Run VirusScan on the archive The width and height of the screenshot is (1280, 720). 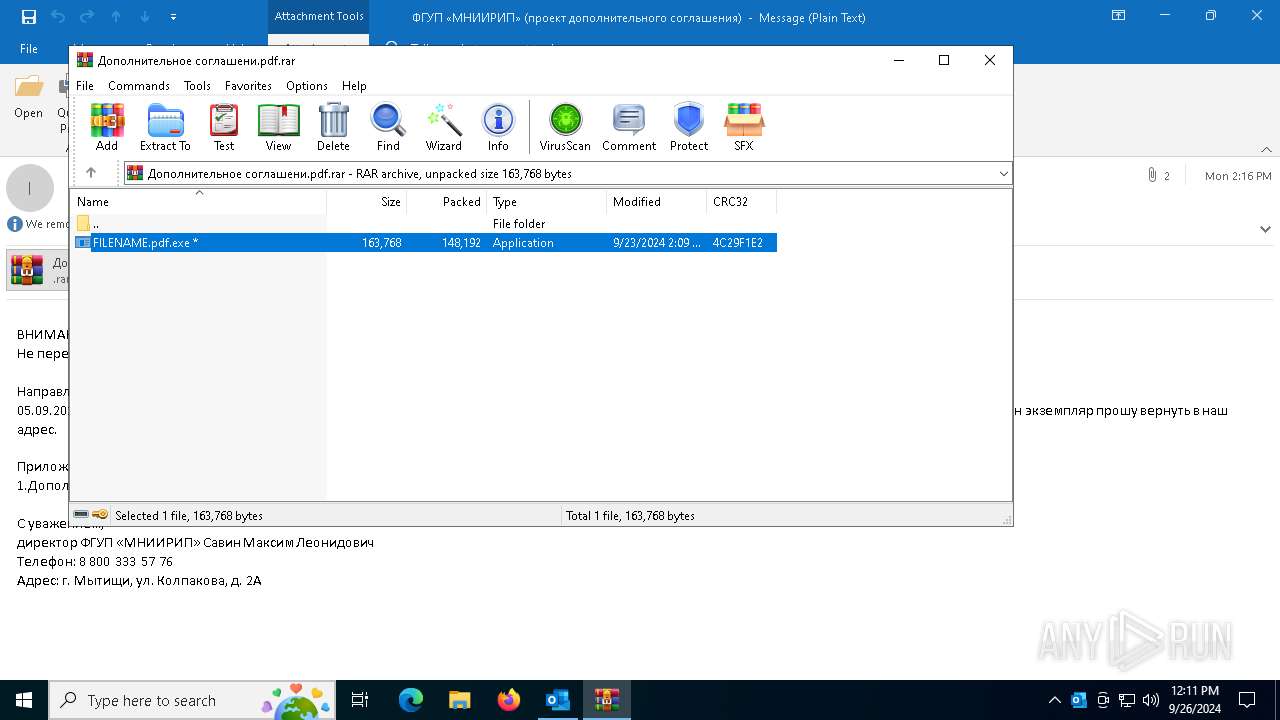pos(565,127)
